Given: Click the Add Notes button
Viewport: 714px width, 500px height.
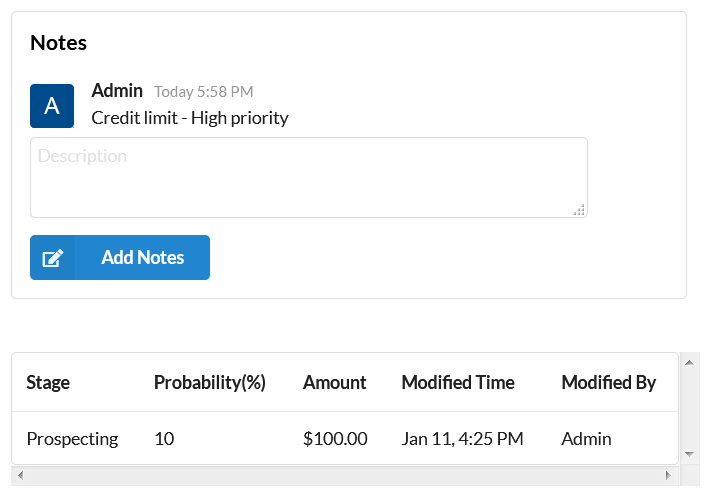Looking at the screenshot, I should [x=120, y=257].
